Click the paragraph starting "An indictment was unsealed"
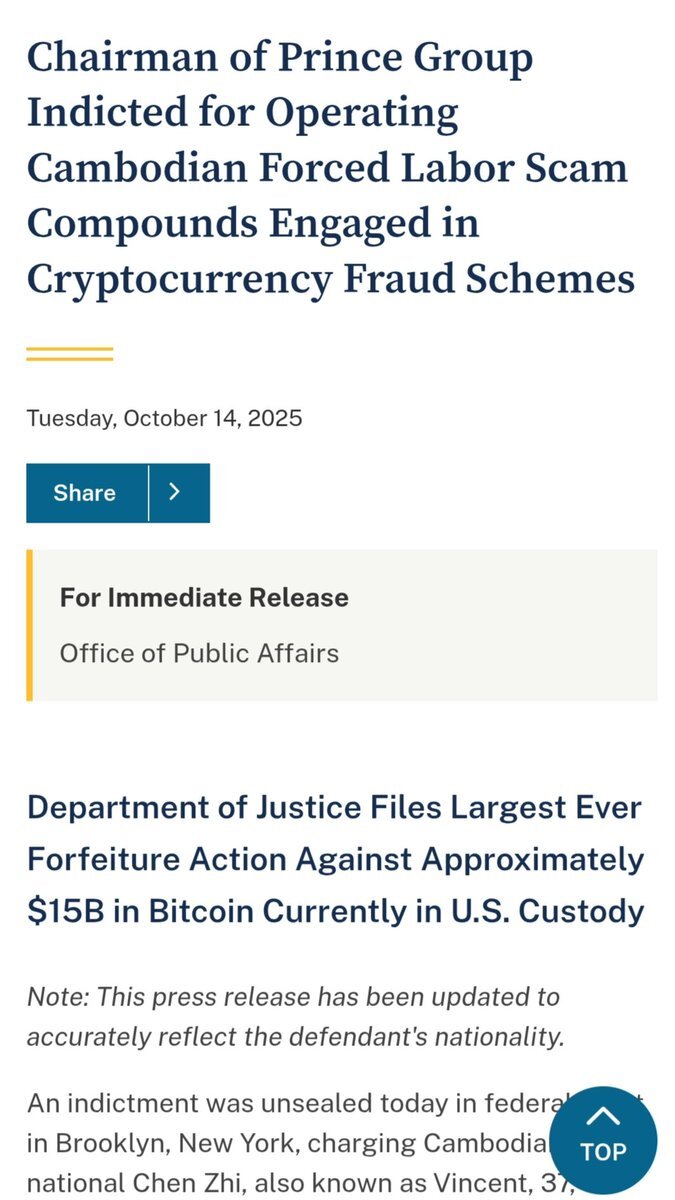 click(280, 1140)
